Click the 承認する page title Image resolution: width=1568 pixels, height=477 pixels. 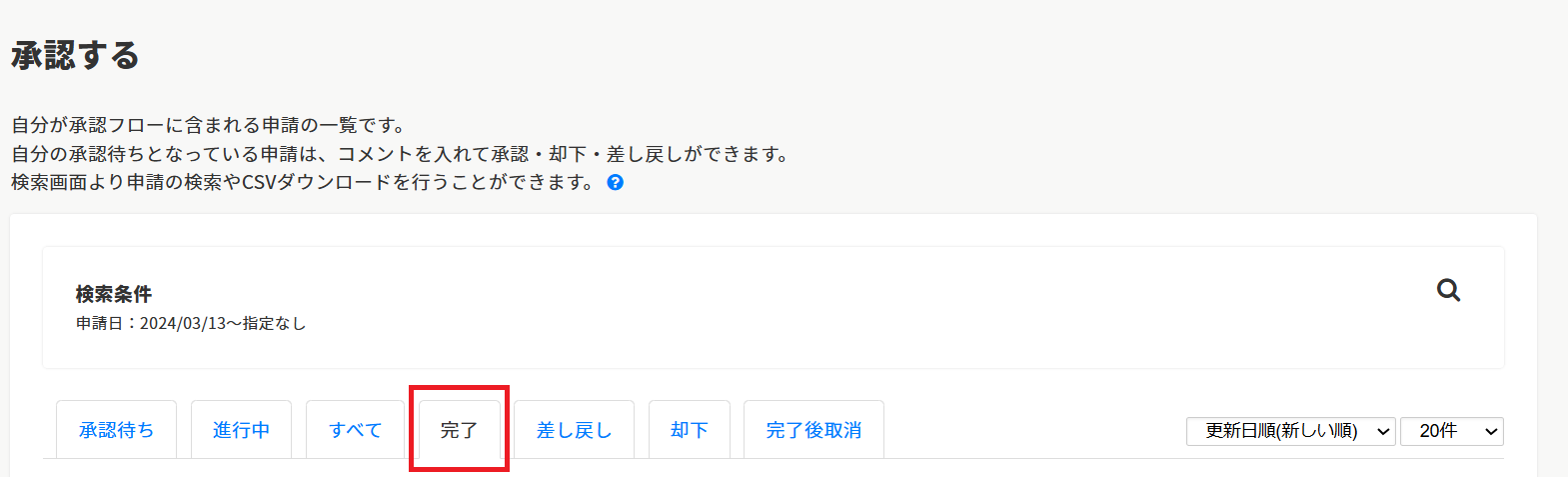(x=75, y=55)
